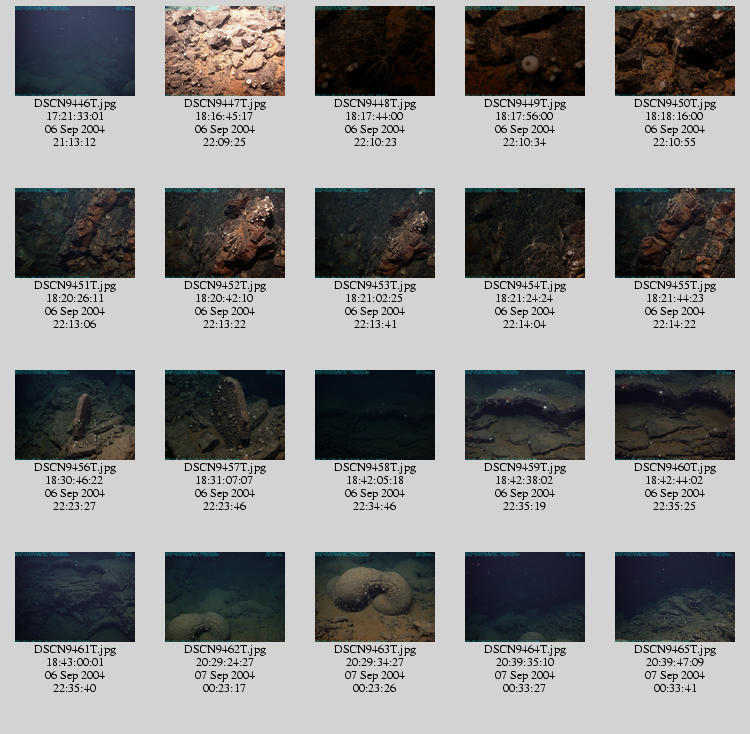View the DSCN9455T.jpg thumbnail

click(675, 233)
